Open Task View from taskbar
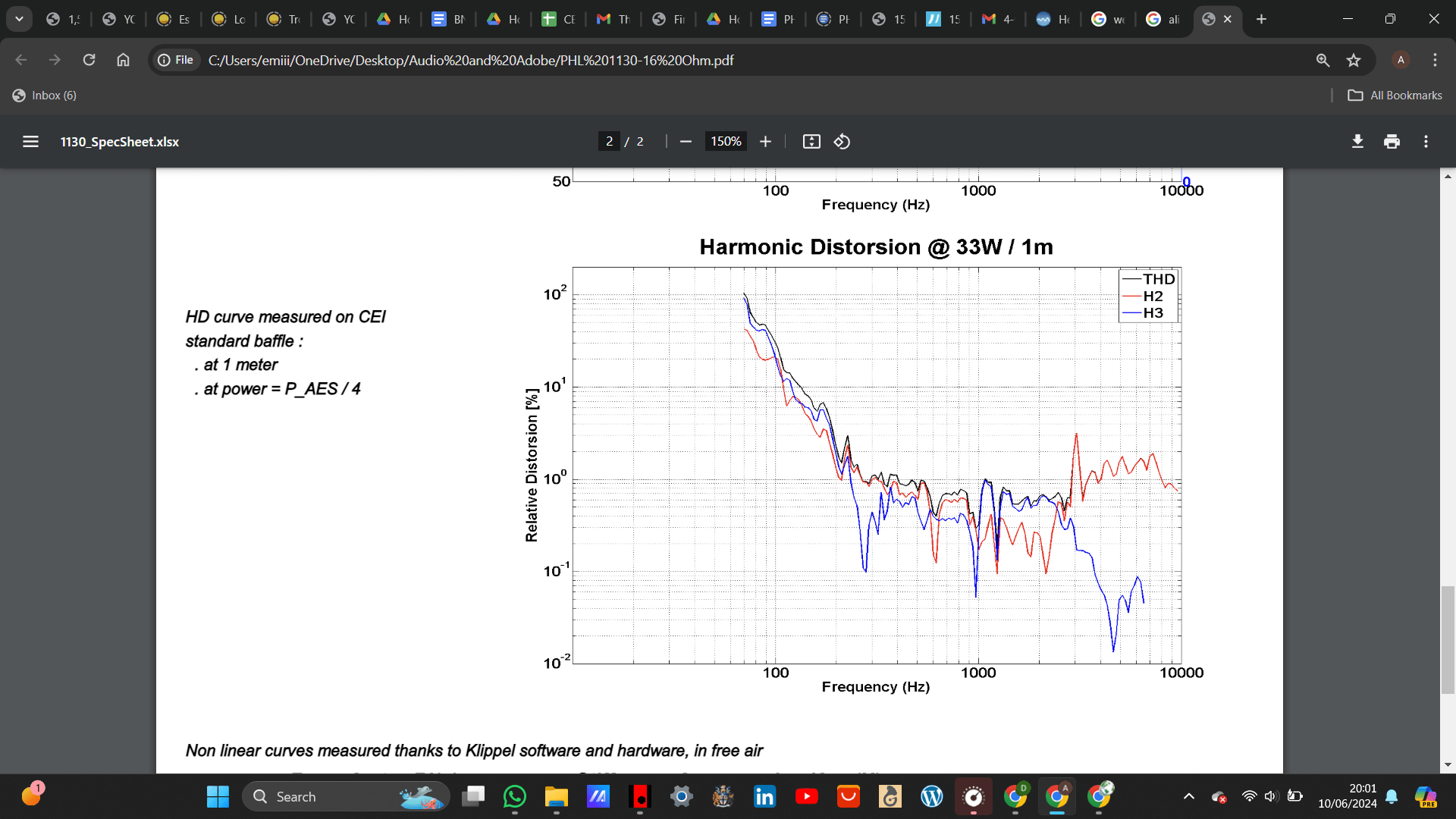This screenshot has width=1456, height=819. pos(473,796)
